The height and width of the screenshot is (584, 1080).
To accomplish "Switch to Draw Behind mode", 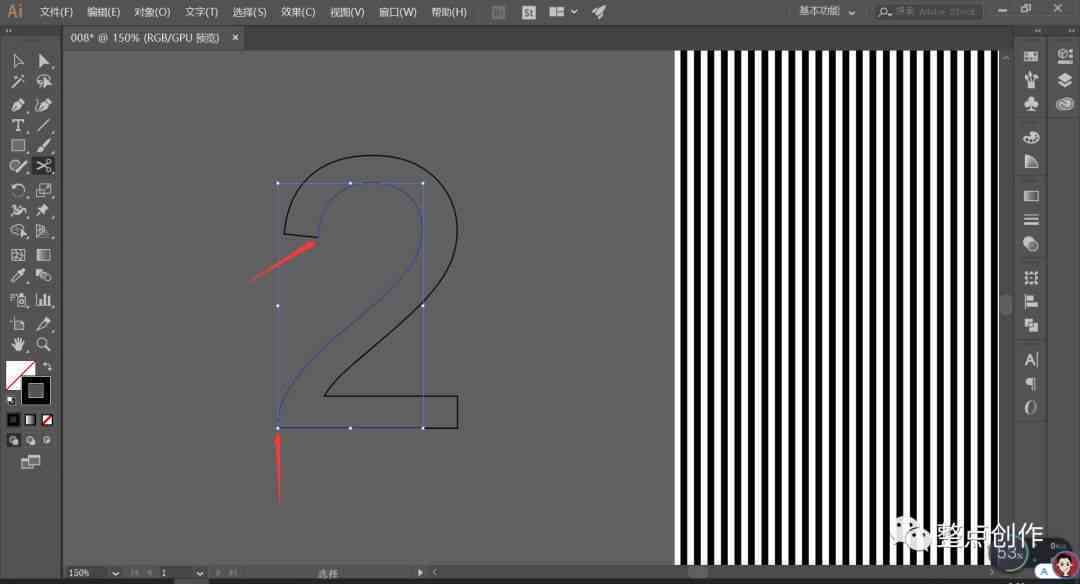I will point(30,440).
